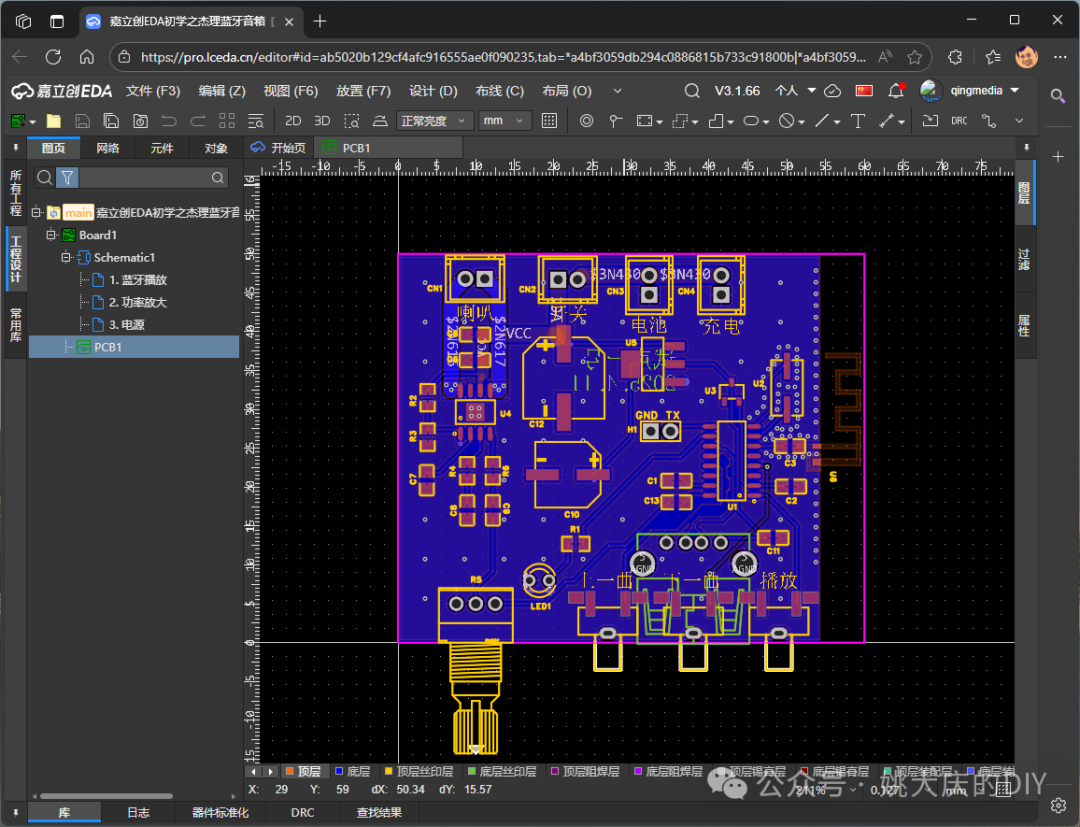Open the qingmedia account dropdown
Image resolution: width=1080 pixels, height=827 pixels.
984,91
